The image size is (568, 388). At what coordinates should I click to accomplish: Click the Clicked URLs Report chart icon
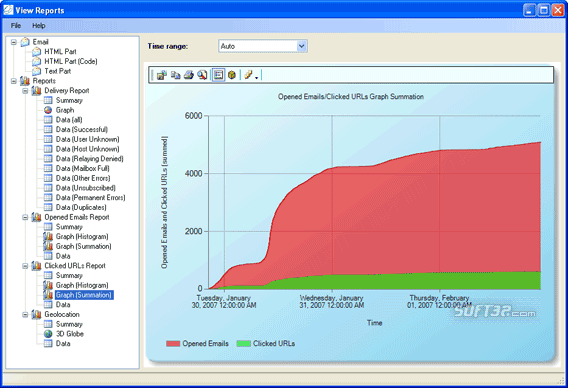[x=37, y=265]
